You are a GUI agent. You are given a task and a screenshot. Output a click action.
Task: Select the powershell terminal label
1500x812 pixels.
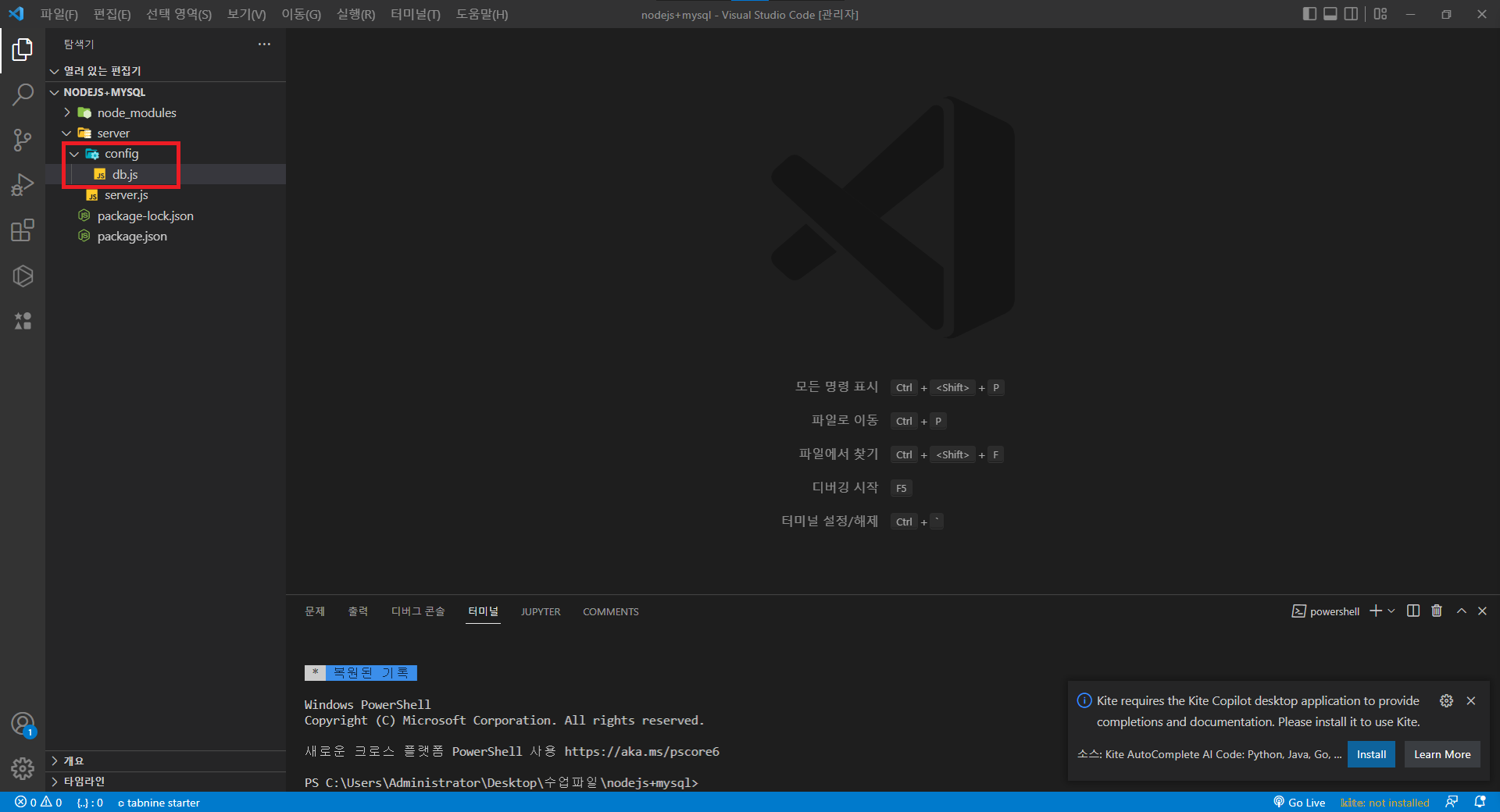(x=1326, y=611)
